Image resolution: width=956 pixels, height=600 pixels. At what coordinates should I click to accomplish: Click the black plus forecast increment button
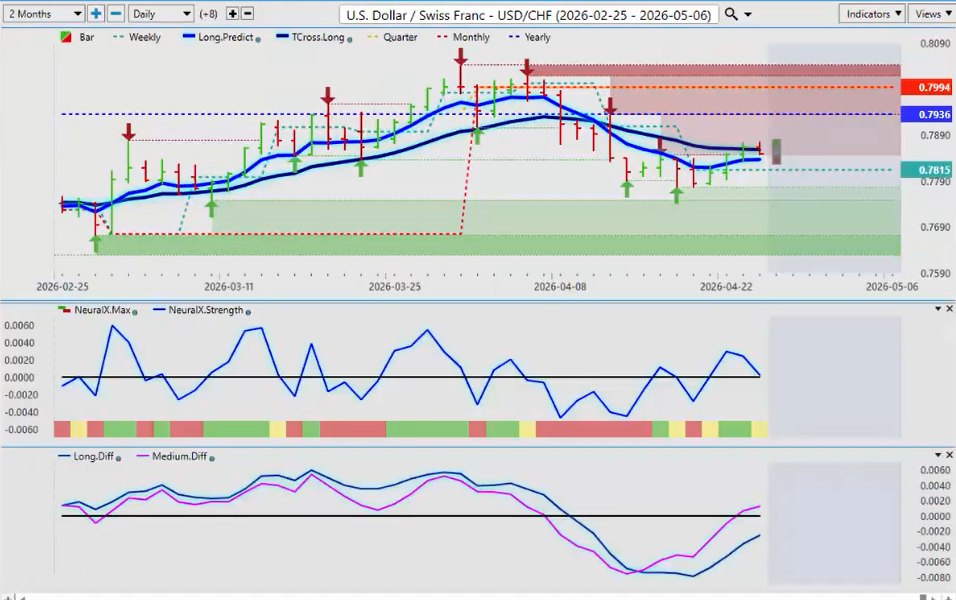click(x=233, y=14)
